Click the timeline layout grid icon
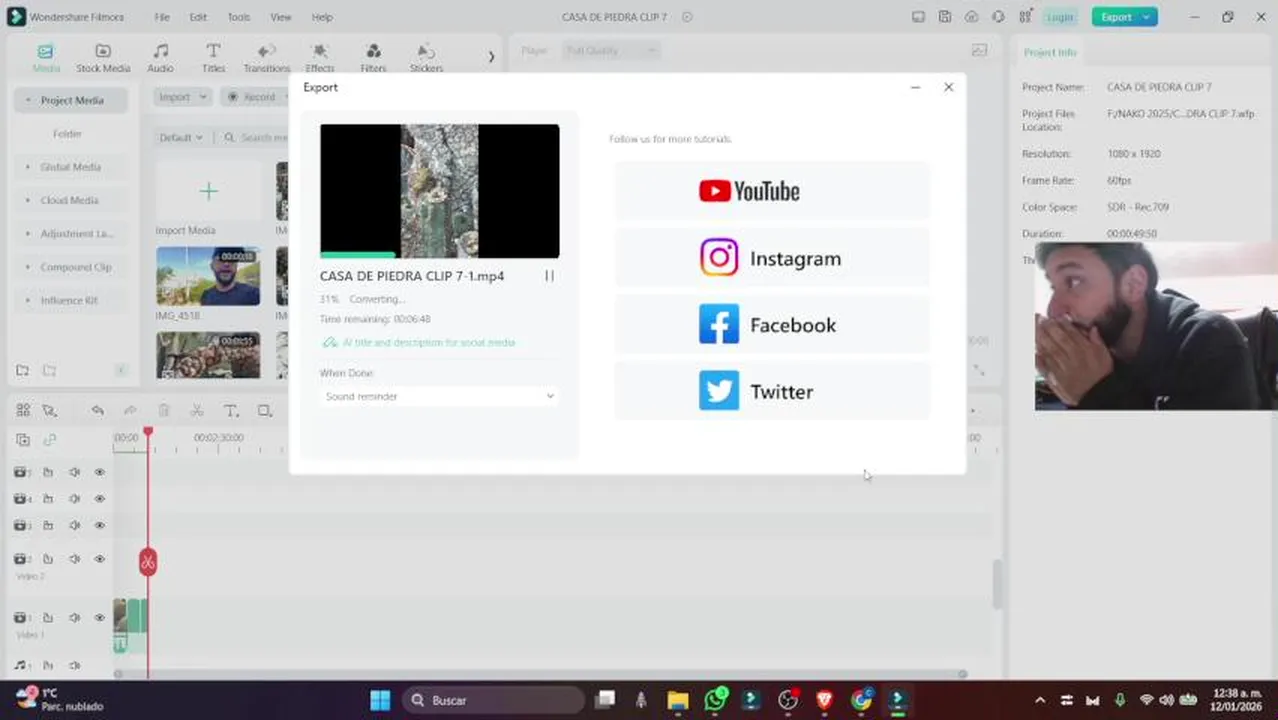The height and width of the screenshot is (720, 1278). point(23,411)
